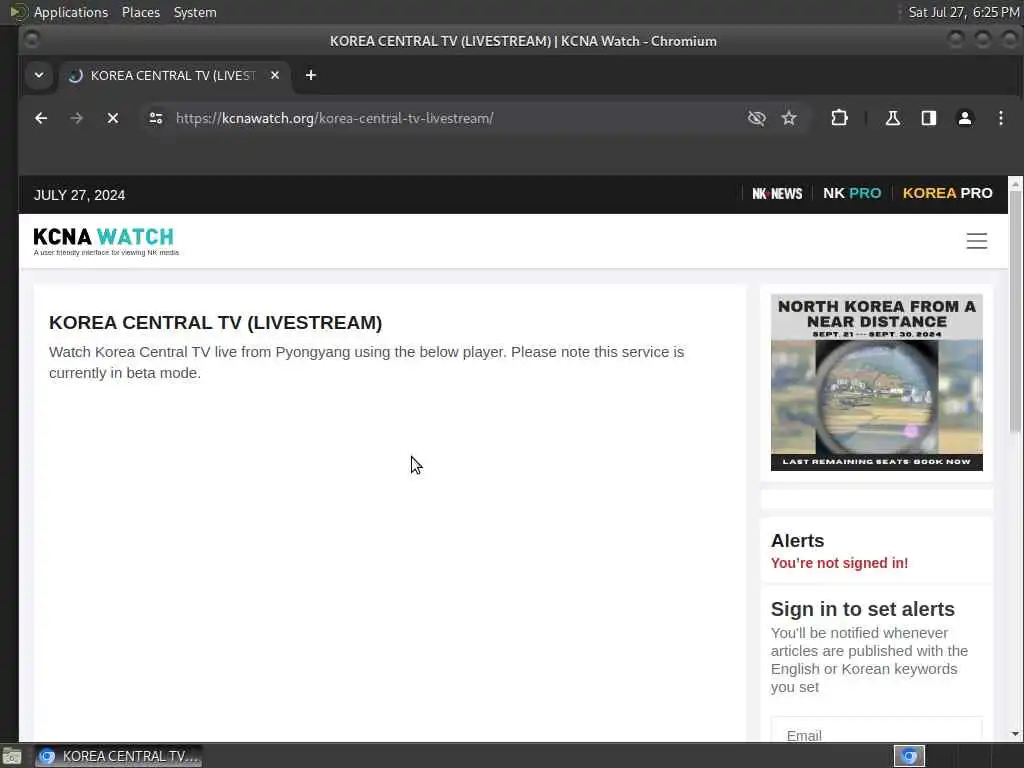This screenshot has height=768, width=1024.
Task: Select KOREA CENTRAL TV taskbar window button
Action: 118,756
